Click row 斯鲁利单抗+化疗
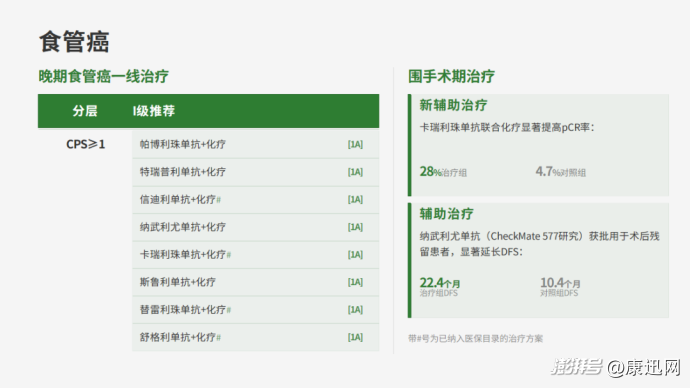690x388 pixels. pyautogui.click(x=255, y=282)
